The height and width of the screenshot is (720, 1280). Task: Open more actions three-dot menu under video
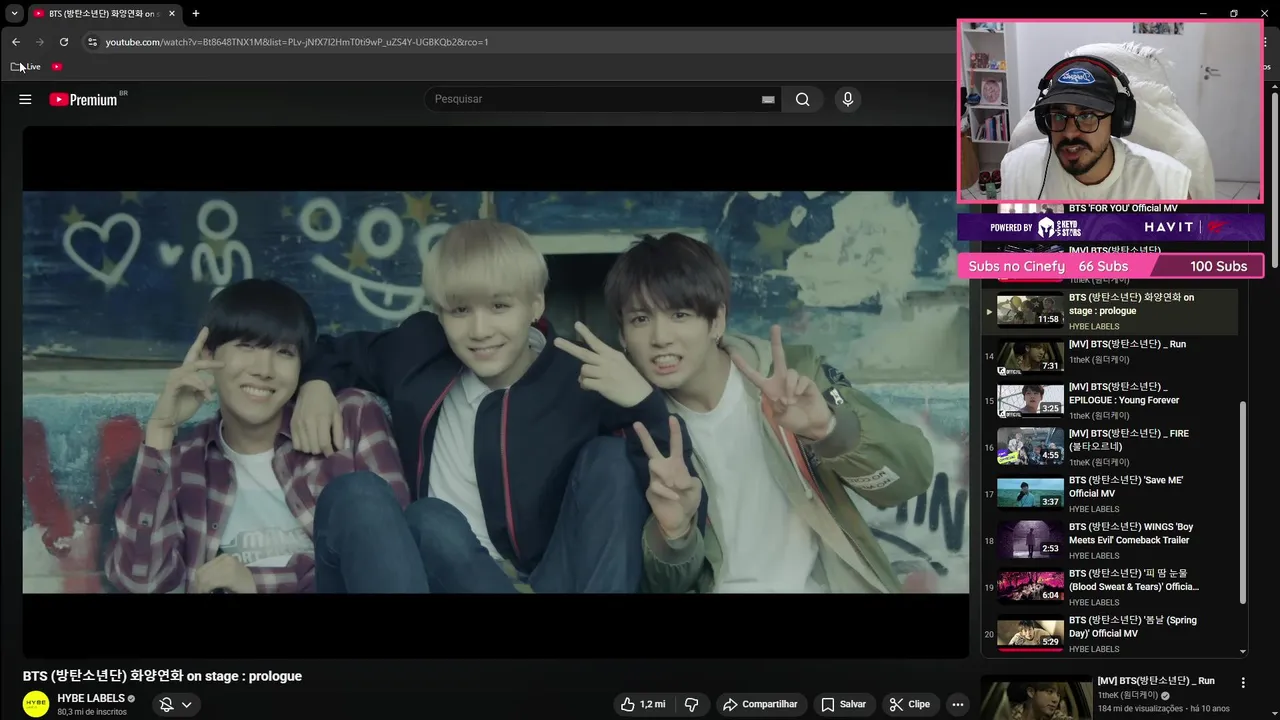(x=958, y=704)
